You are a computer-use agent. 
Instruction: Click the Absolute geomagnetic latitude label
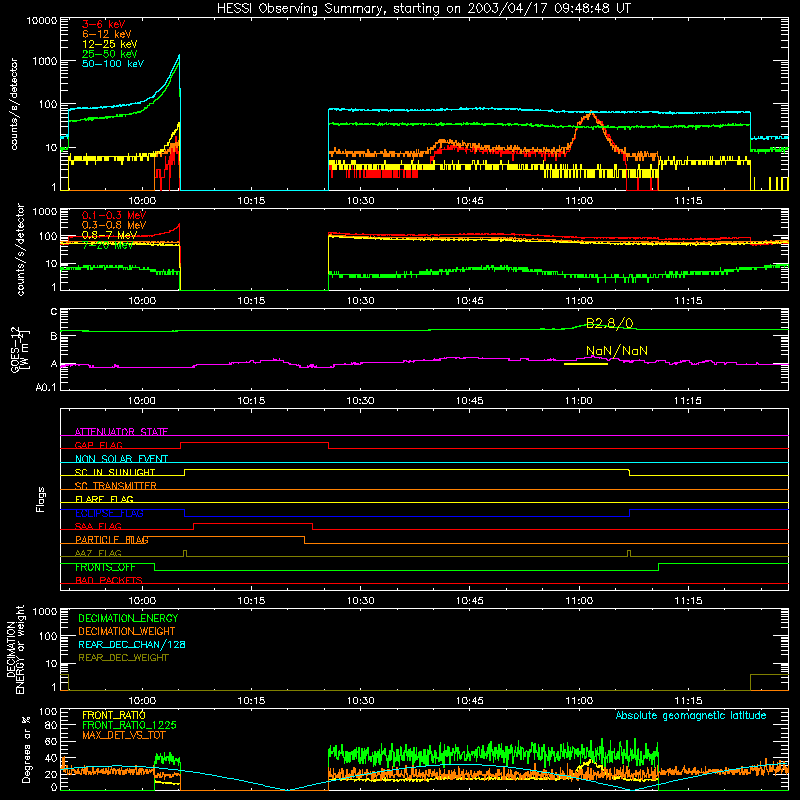pyautogui.click(x=691, y=716)
